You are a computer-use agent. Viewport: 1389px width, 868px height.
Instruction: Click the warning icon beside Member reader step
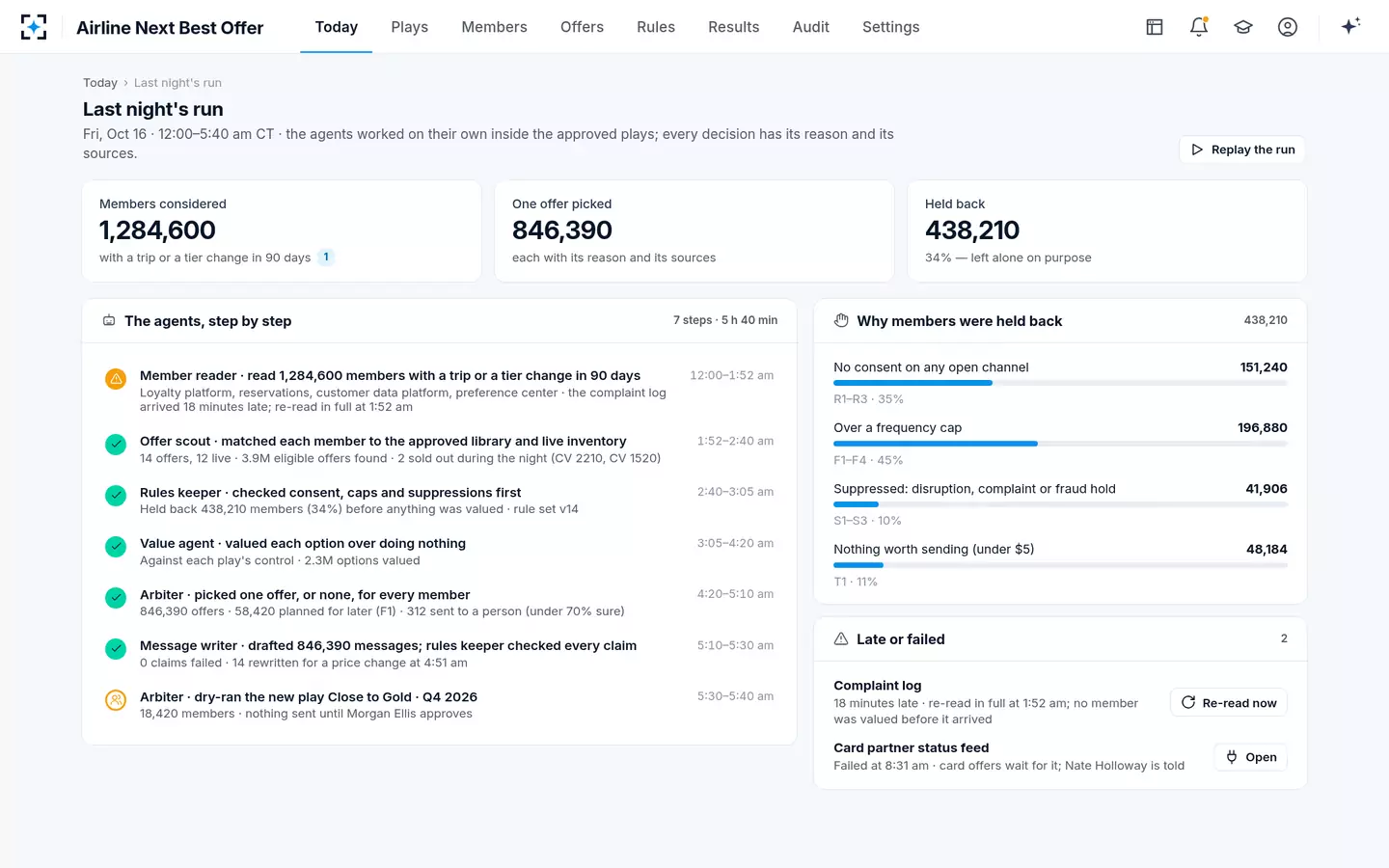116,379
